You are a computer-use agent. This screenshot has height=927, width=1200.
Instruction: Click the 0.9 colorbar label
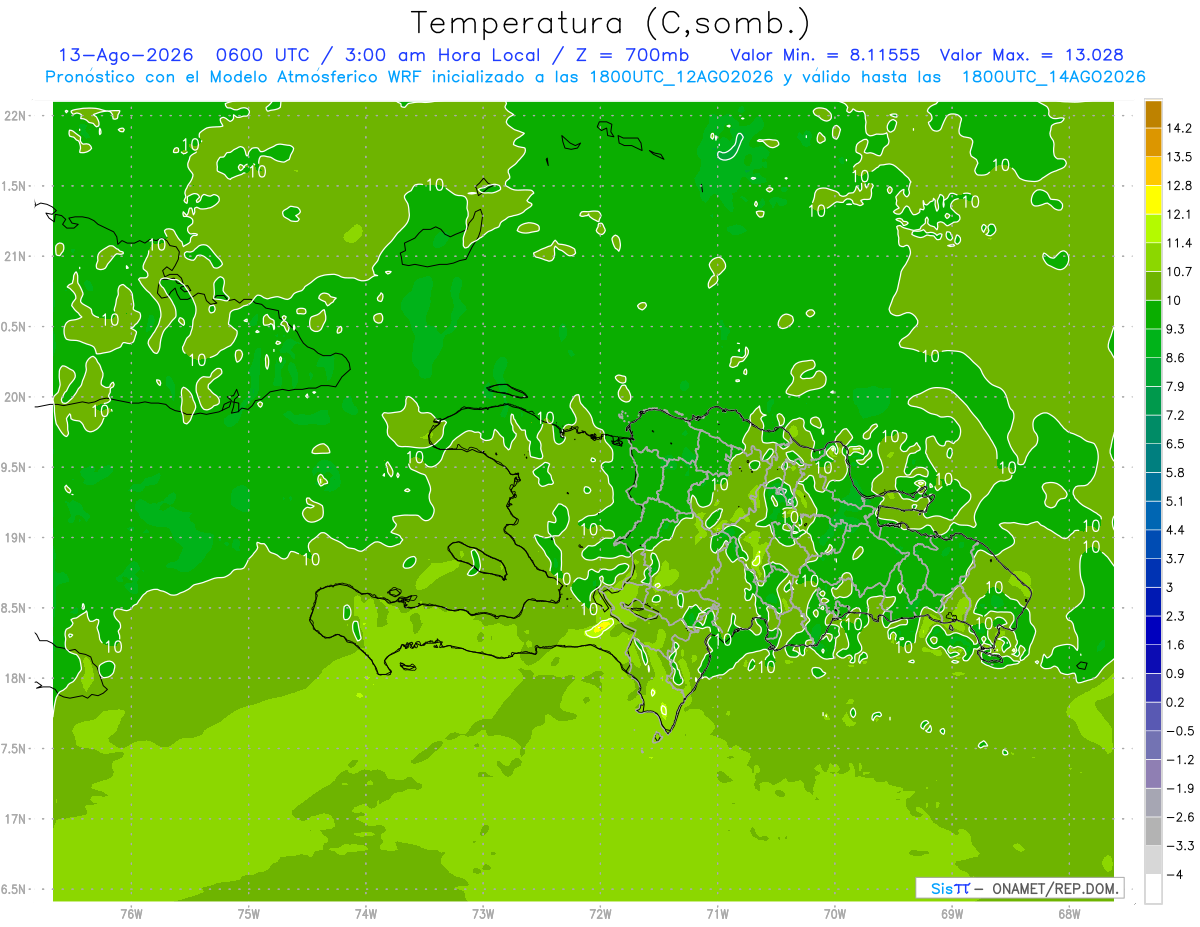1176,673
